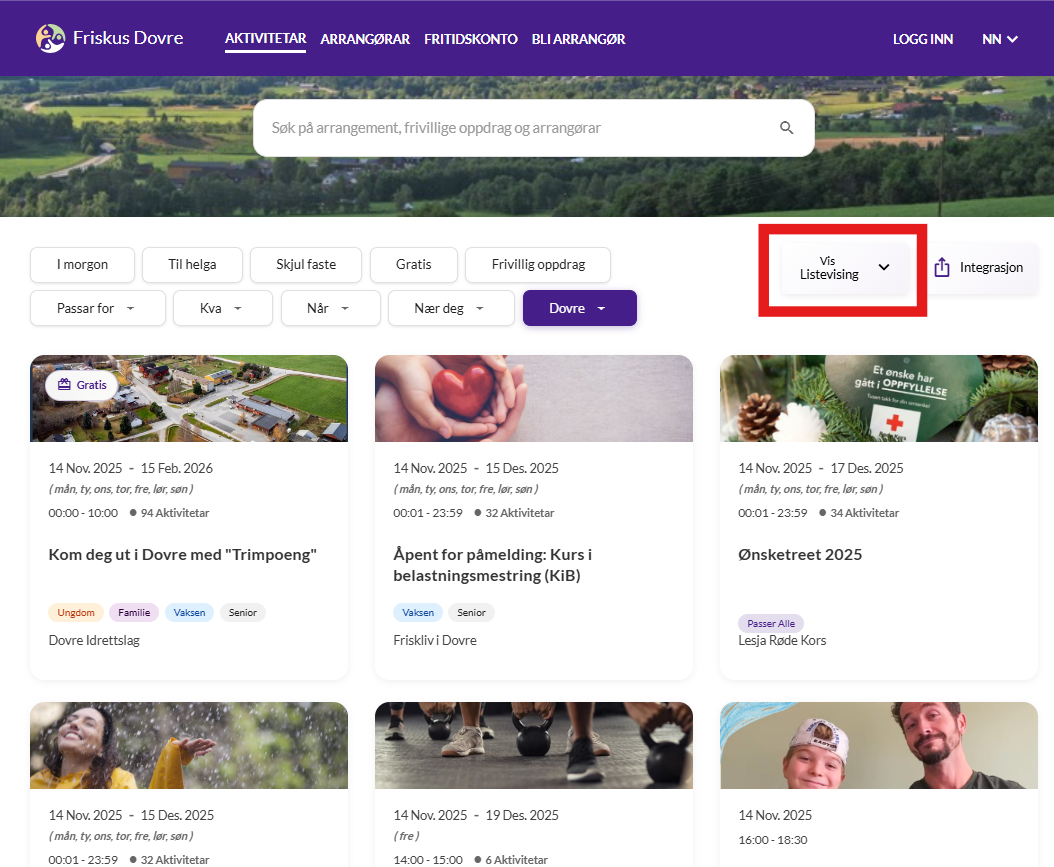The height and width of the screenshot is (867, 1054).
Task: Click the Friskus Dovre logo icon
Action: [50, 39]
